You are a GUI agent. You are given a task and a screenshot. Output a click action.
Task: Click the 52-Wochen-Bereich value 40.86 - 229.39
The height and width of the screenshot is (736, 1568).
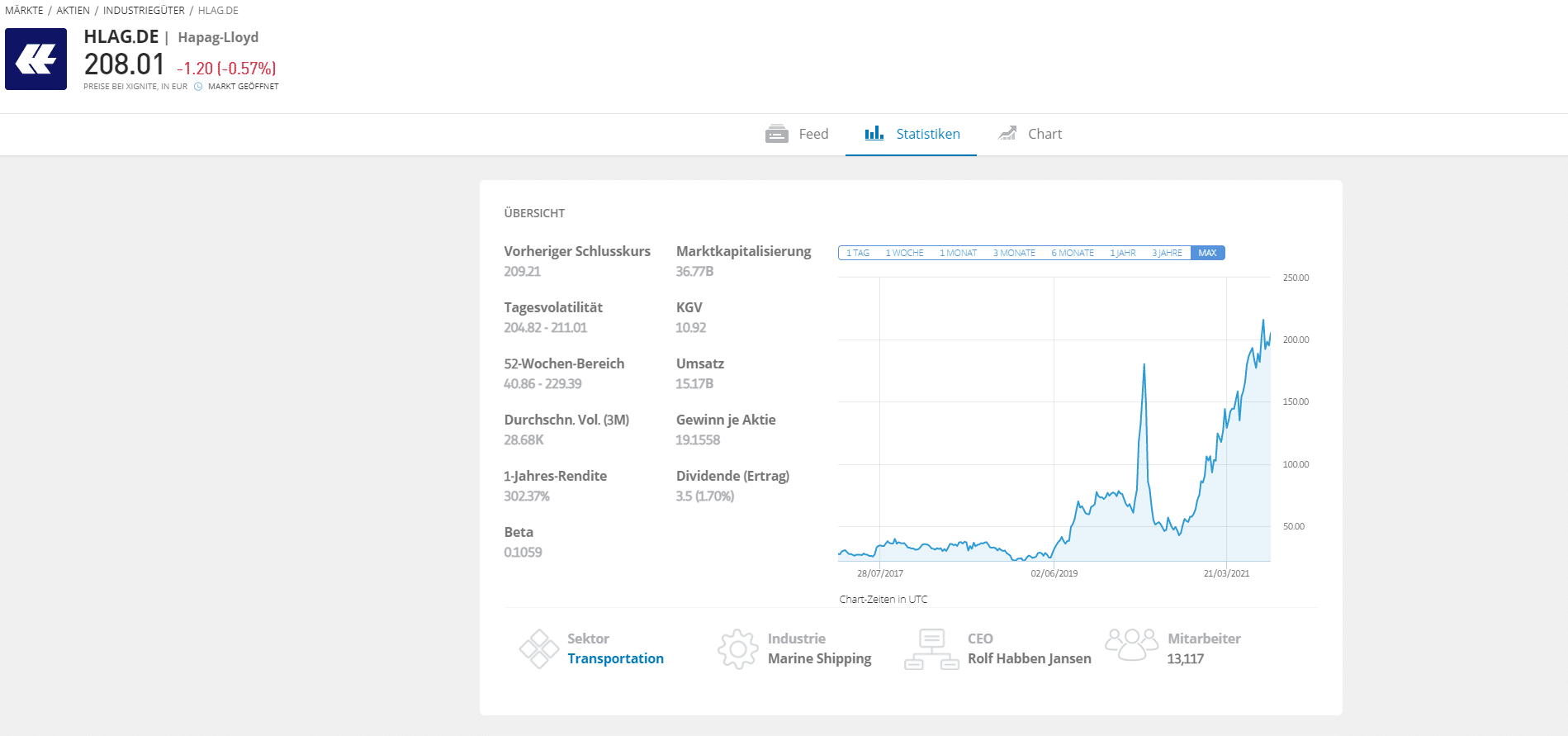(x=542, y=383)
